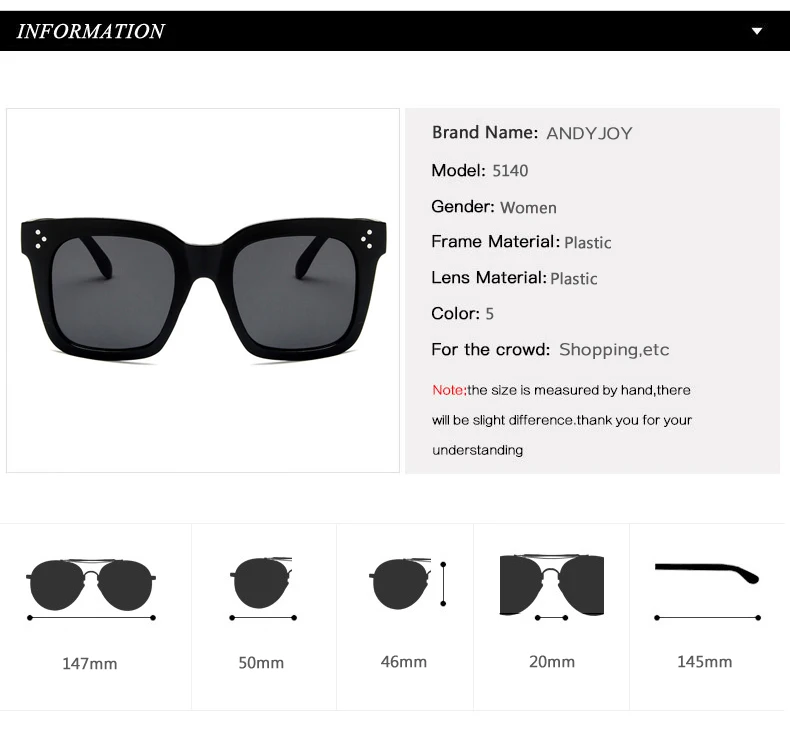
Task: Click the Model 5140 value
Action: [510, 171]
